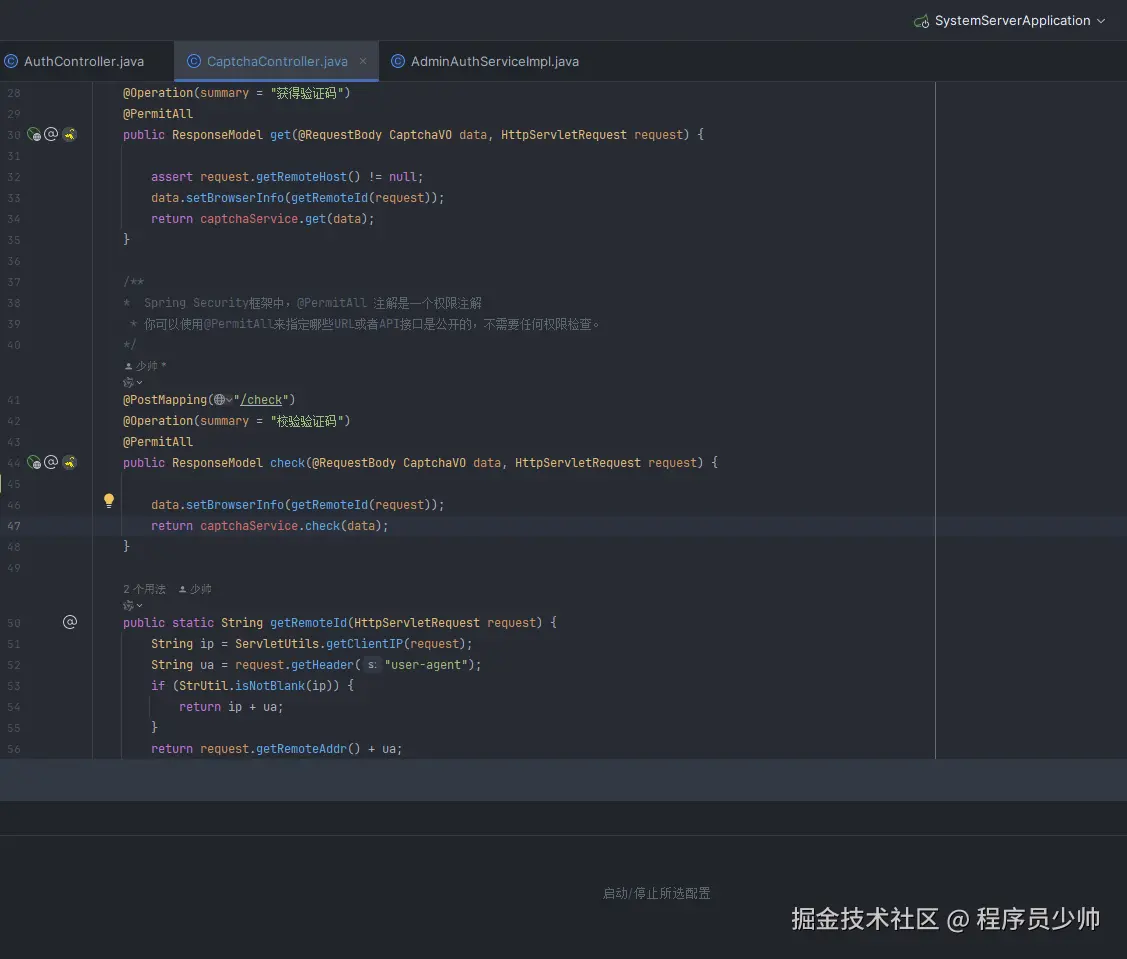Click 'getRemoteId' method name on line 50
Image resolution: width=1127 pixels, height=959 pixels.
308,623
